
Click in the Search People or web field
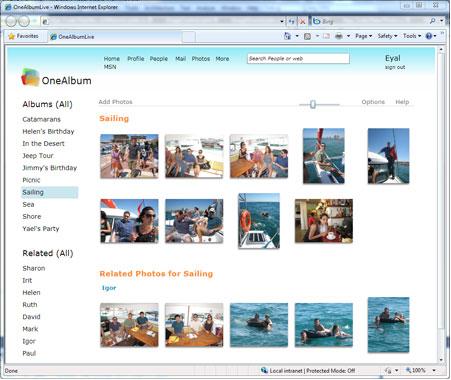[x=298, y=59]
